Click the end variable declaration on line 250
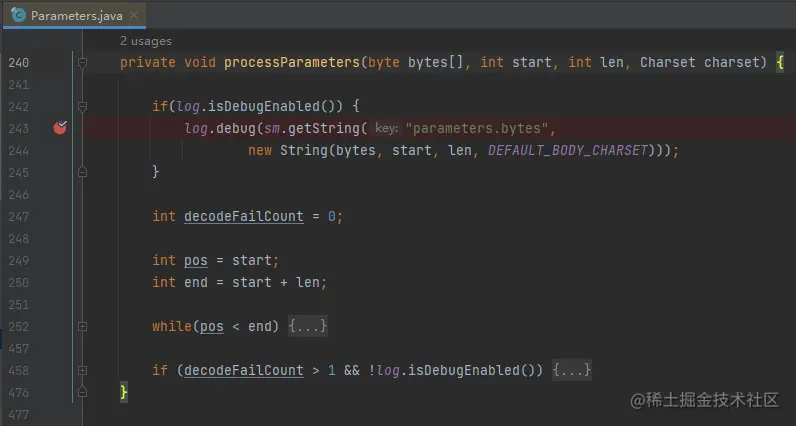 195,282
